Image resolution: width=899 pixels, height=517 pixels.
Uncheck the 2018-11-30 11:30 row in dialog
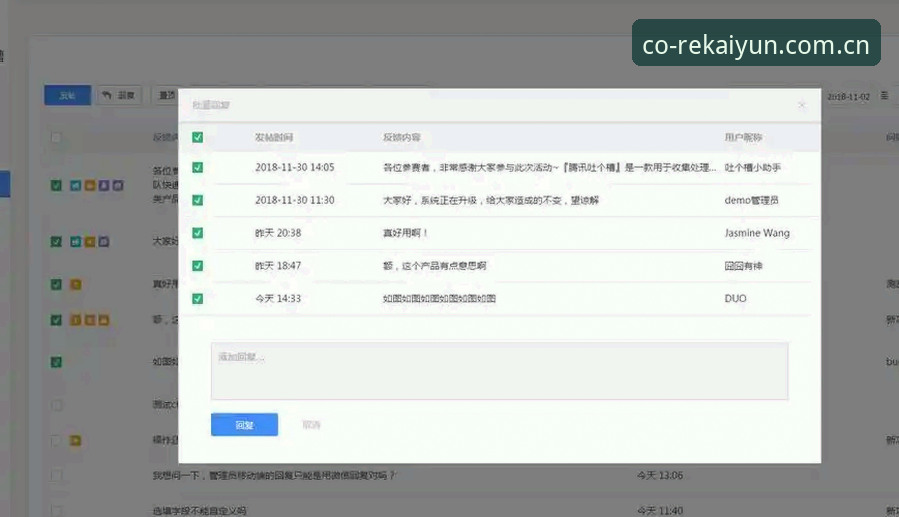click(x=198, y=200)
